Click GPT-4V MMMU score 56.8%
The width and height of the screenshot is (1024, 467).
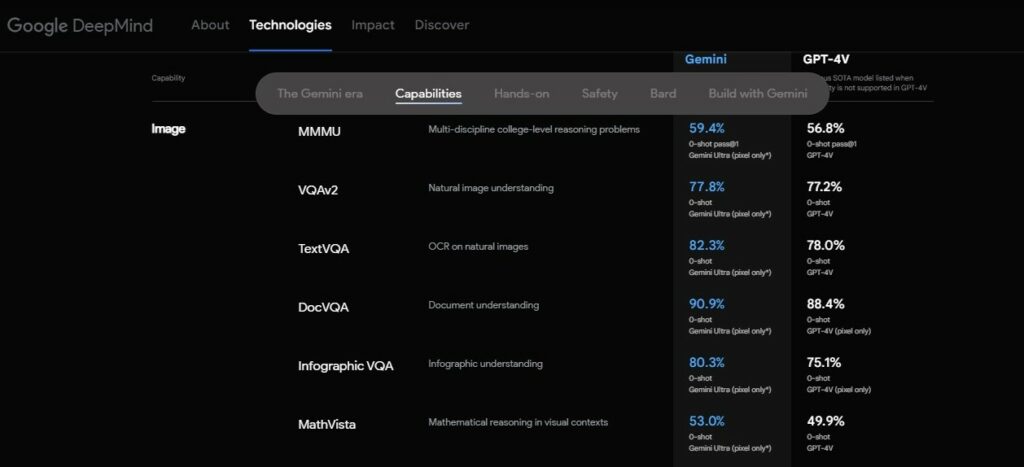click(825, 128)
